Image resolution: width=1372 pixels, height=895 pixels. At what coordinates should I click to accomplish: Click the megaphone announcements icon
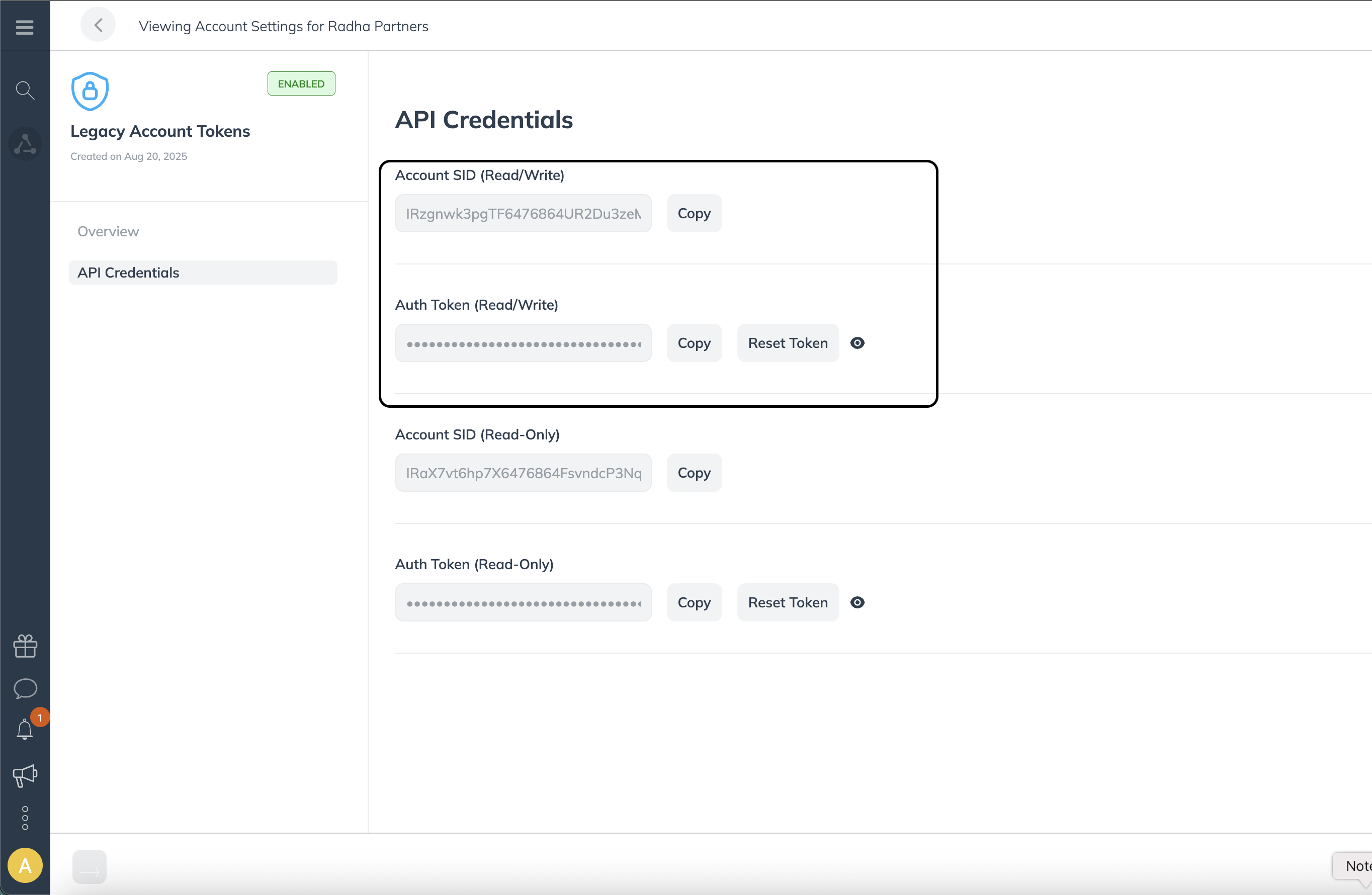point(25,776)
